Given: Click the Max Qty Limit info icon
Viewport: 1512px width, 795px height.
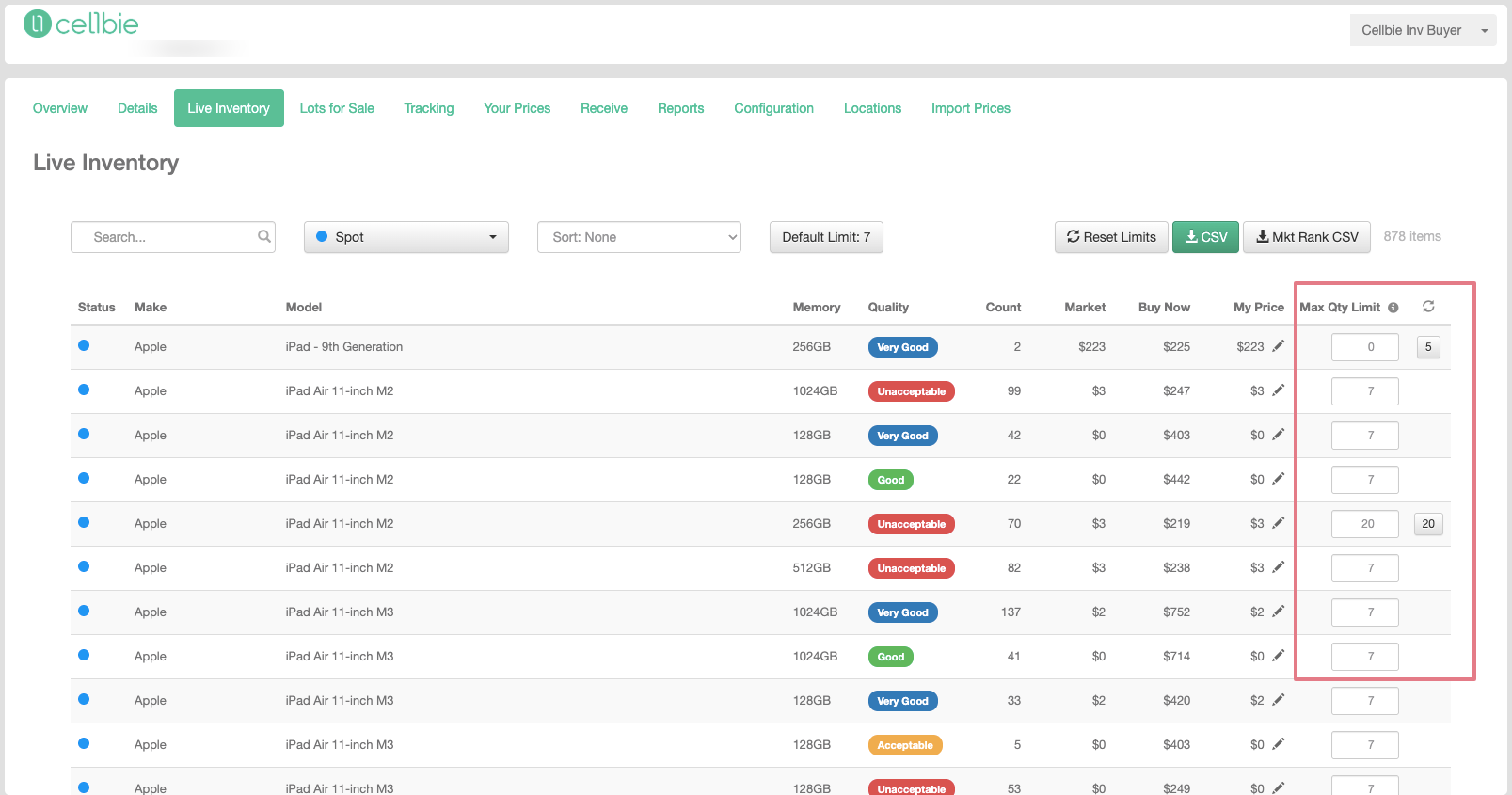Looking at the screenshot, I should [1393, 308].
